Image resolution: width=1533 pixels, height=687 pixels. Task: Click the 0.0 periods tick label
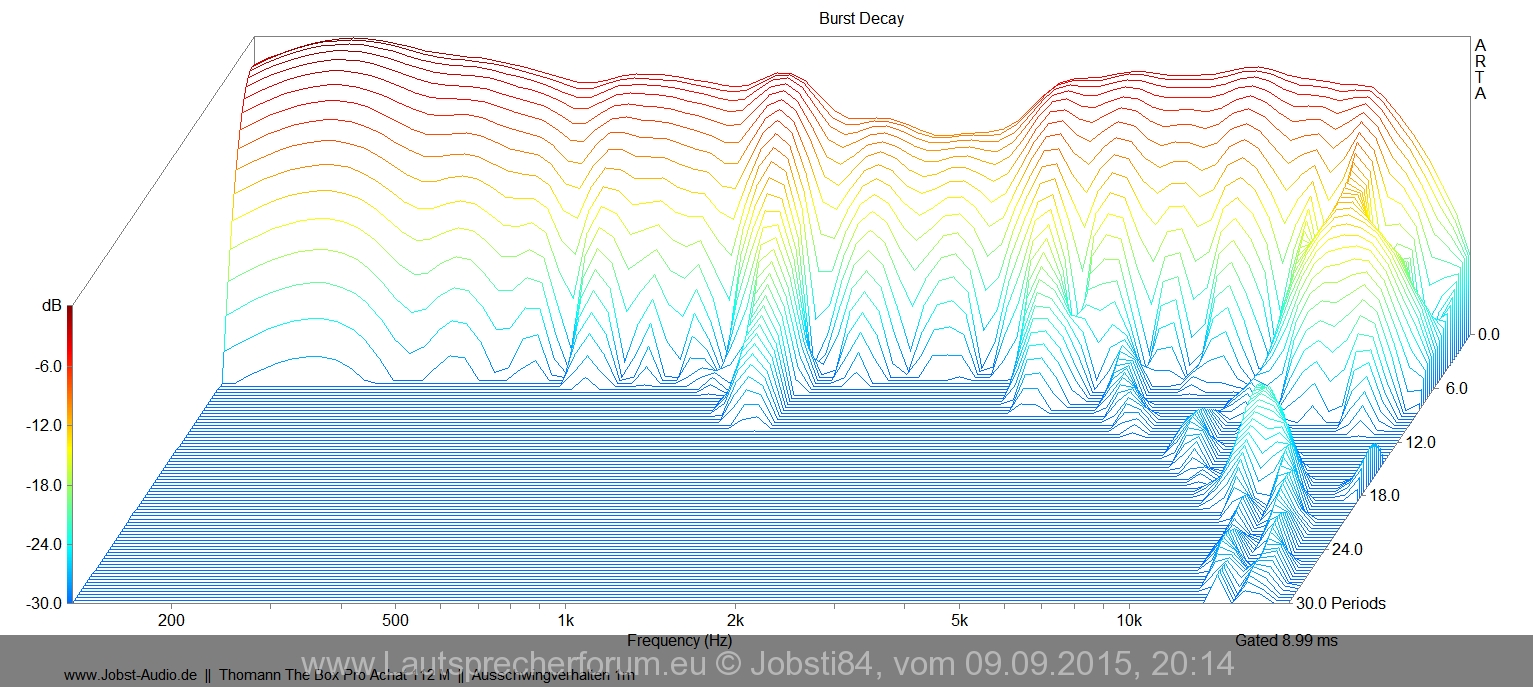point(1488,334)
